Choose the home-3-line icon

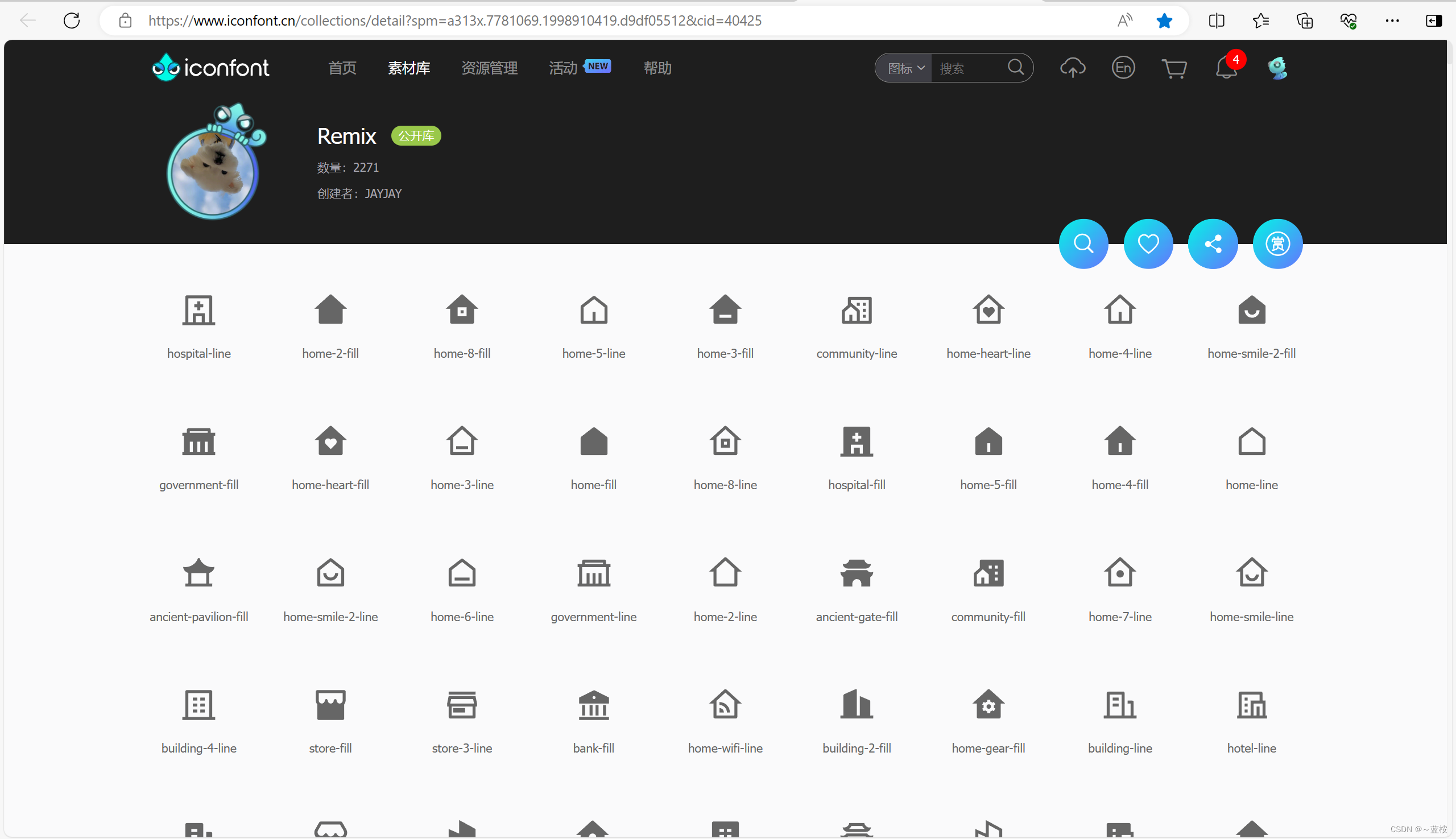point(462,441)
